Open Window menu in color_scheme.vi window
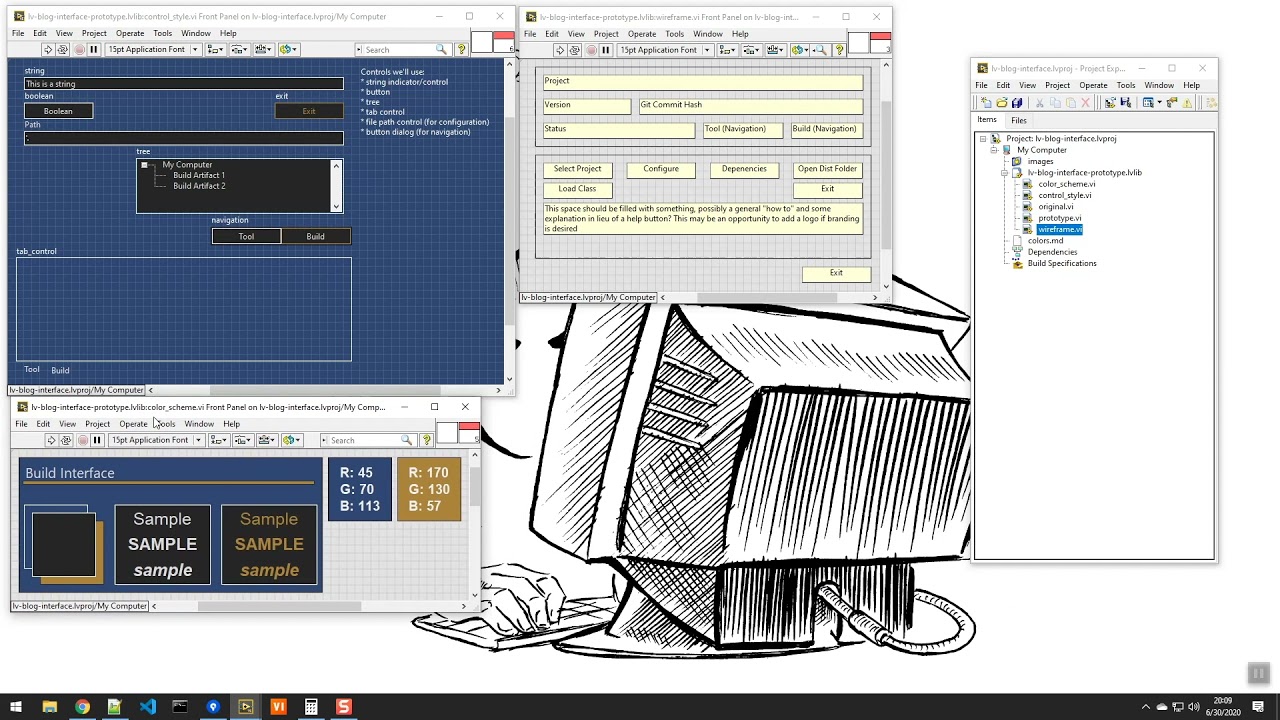Viewport: 1280px width, 720px height. 199,424
